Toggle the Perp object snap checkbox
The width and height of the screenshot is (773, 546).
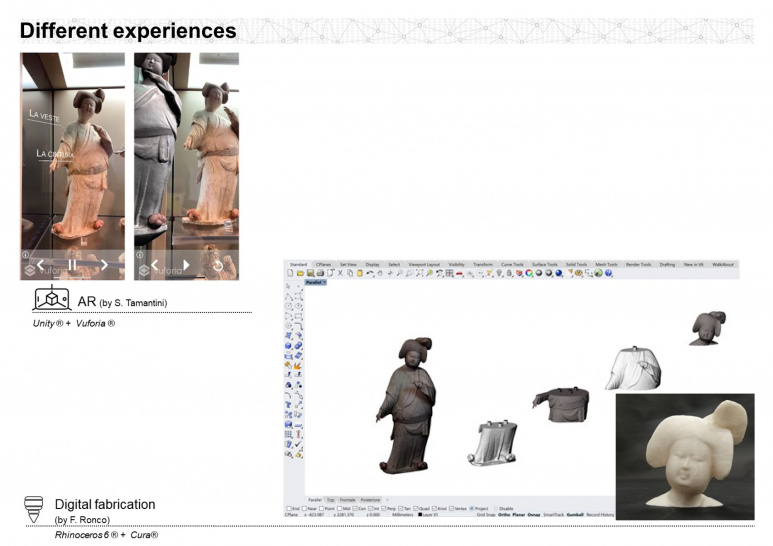384,509
